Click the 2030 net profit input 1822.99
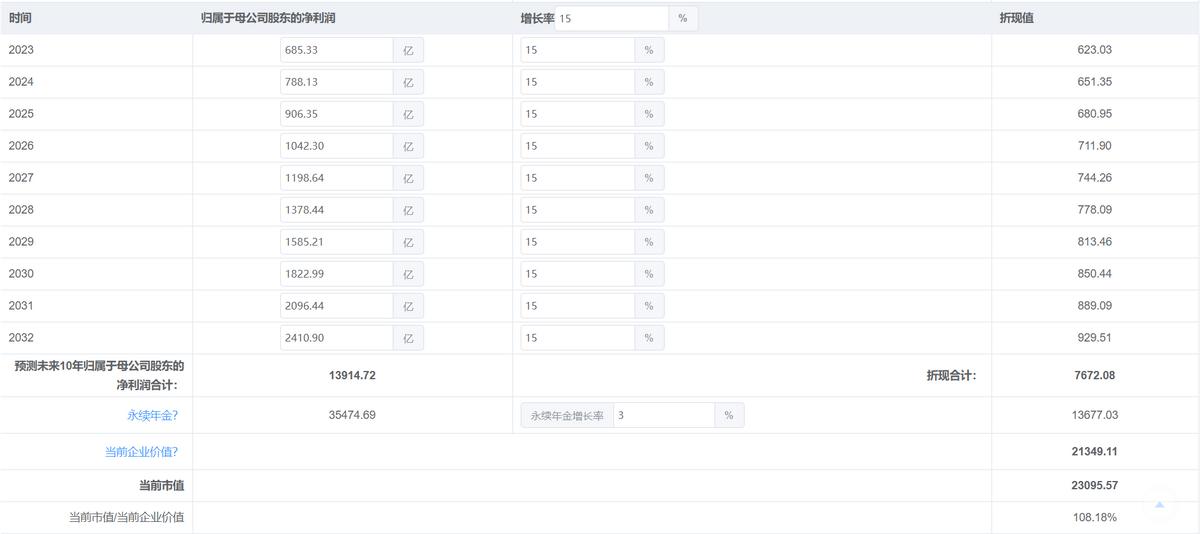 336,274
